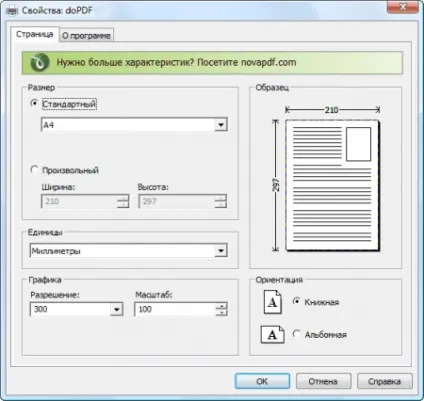Choose Альбомная orientation radio button
Viewport: 424px width, 401px height.
296,334
